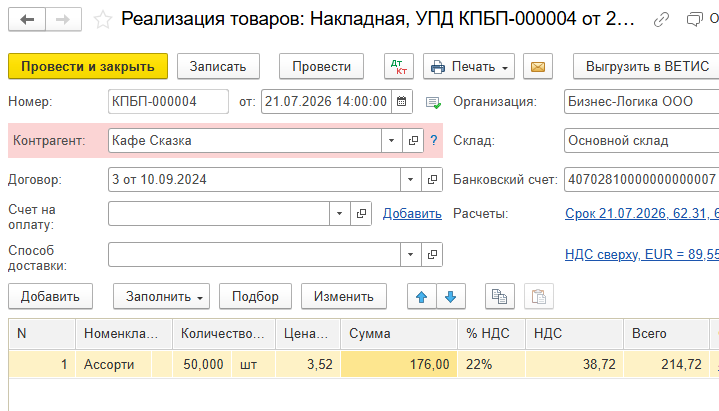The height and width of the screenshot is (411, 719).
Task: Expand the Способ доставки dropdown list
Action: pos(411,254)
